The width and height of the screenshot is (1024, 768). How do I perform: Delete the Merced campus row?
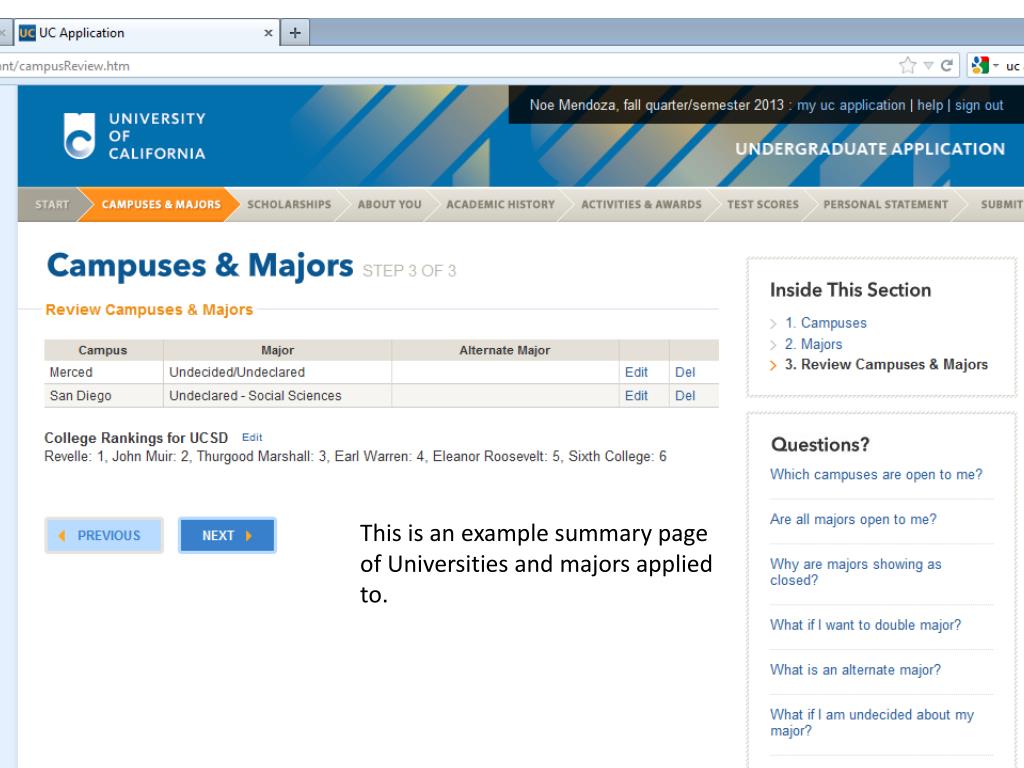pyautogui.click(x=685, y=372)
